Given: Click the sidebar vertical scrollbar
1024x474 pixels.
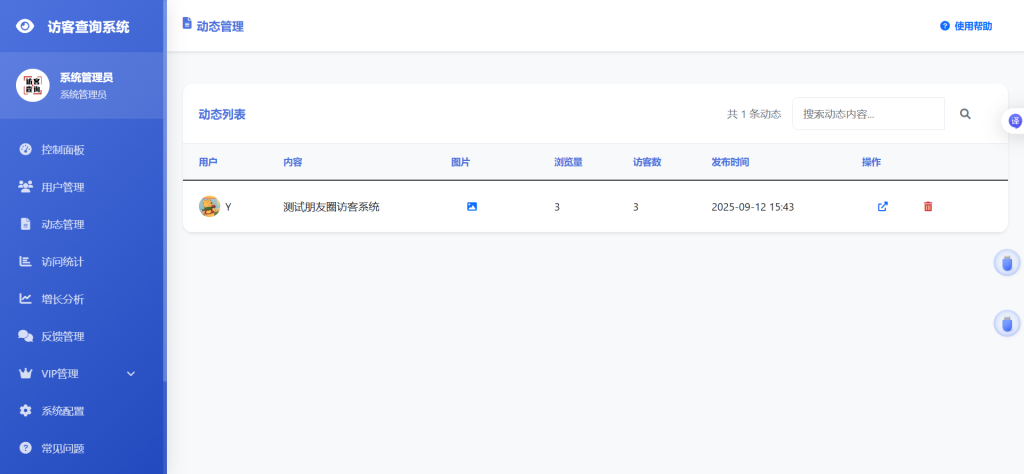Looking at the screenshot, I should (x=165, y=191).
